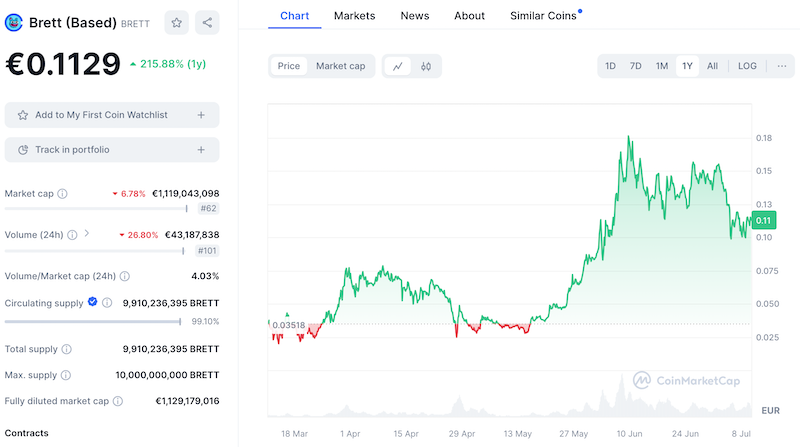Click the Brett coin logo icon

[x=14, y=22]
